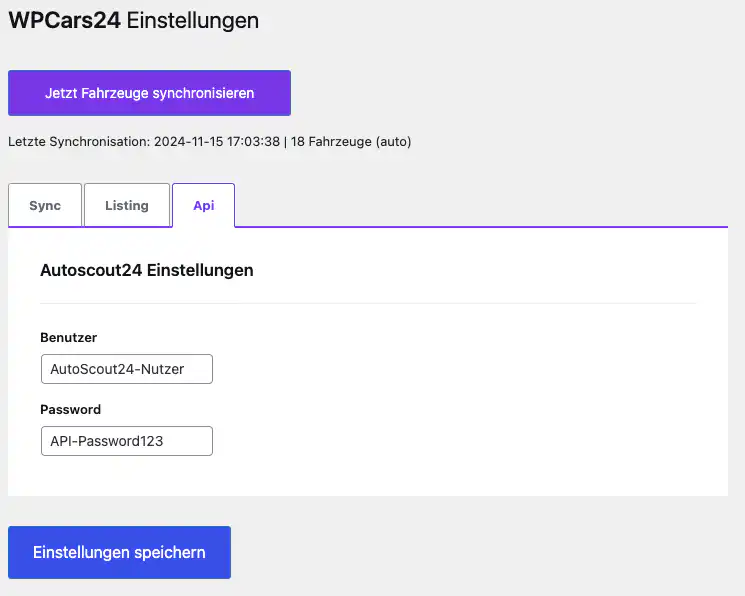Click the bold WPCars24 word in title
The width and height of the screenshot is (745, 596).
click(64, 20)
